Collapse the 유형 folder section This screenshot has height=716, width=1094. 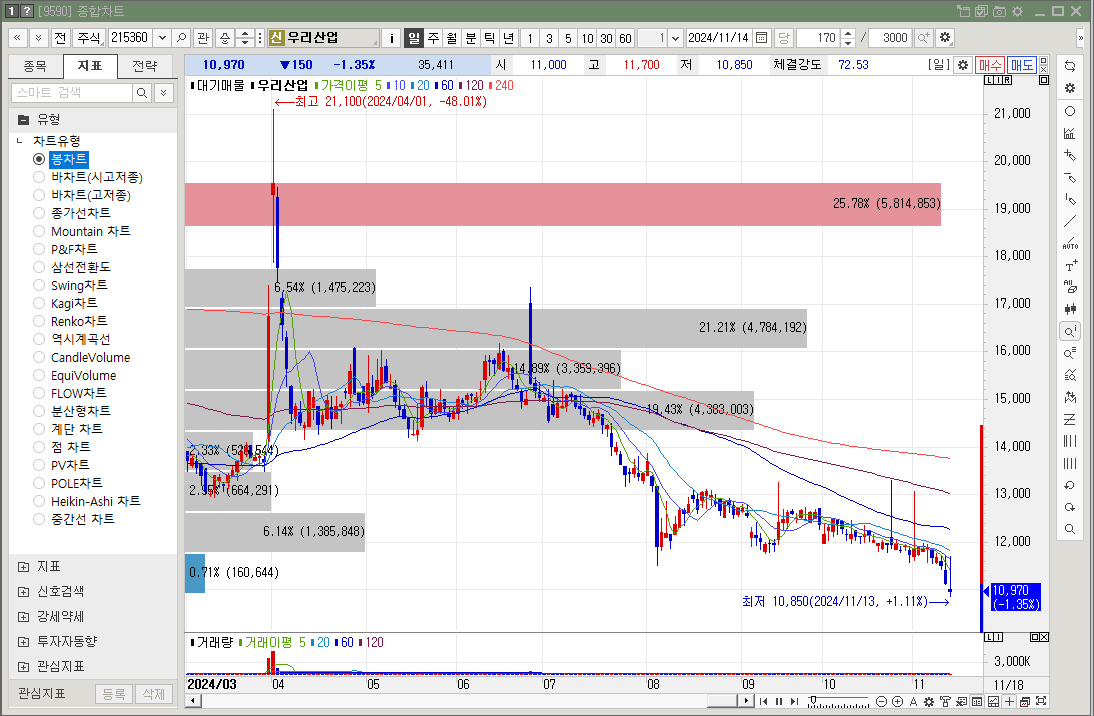pos(23,119)
